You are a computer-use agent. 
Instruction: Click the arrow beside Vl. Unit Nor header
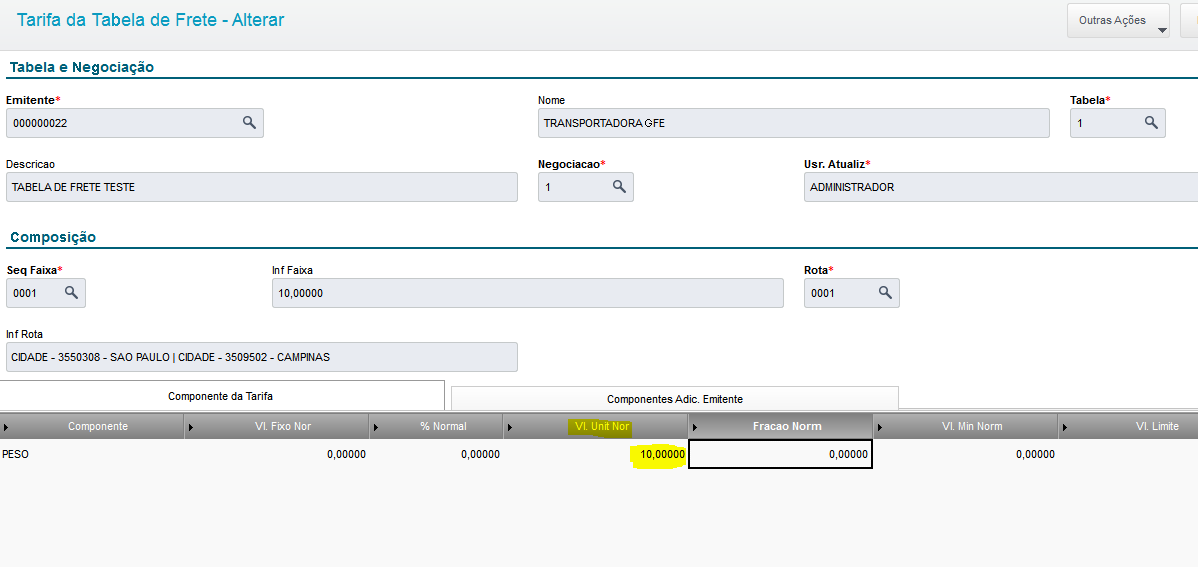[x=510, y=427]
